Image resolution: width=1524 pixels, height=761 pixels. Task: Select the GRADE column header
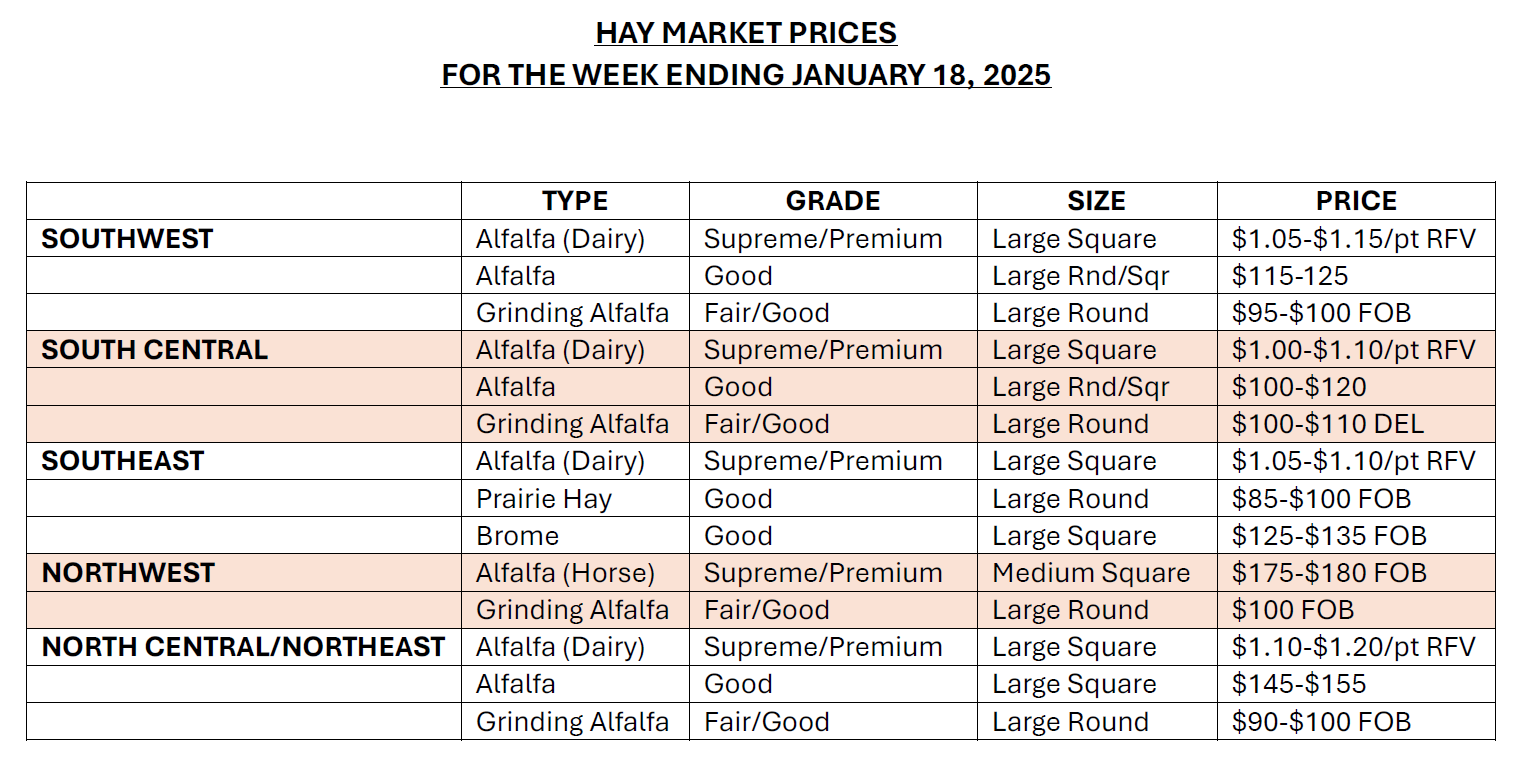(833, 201)
